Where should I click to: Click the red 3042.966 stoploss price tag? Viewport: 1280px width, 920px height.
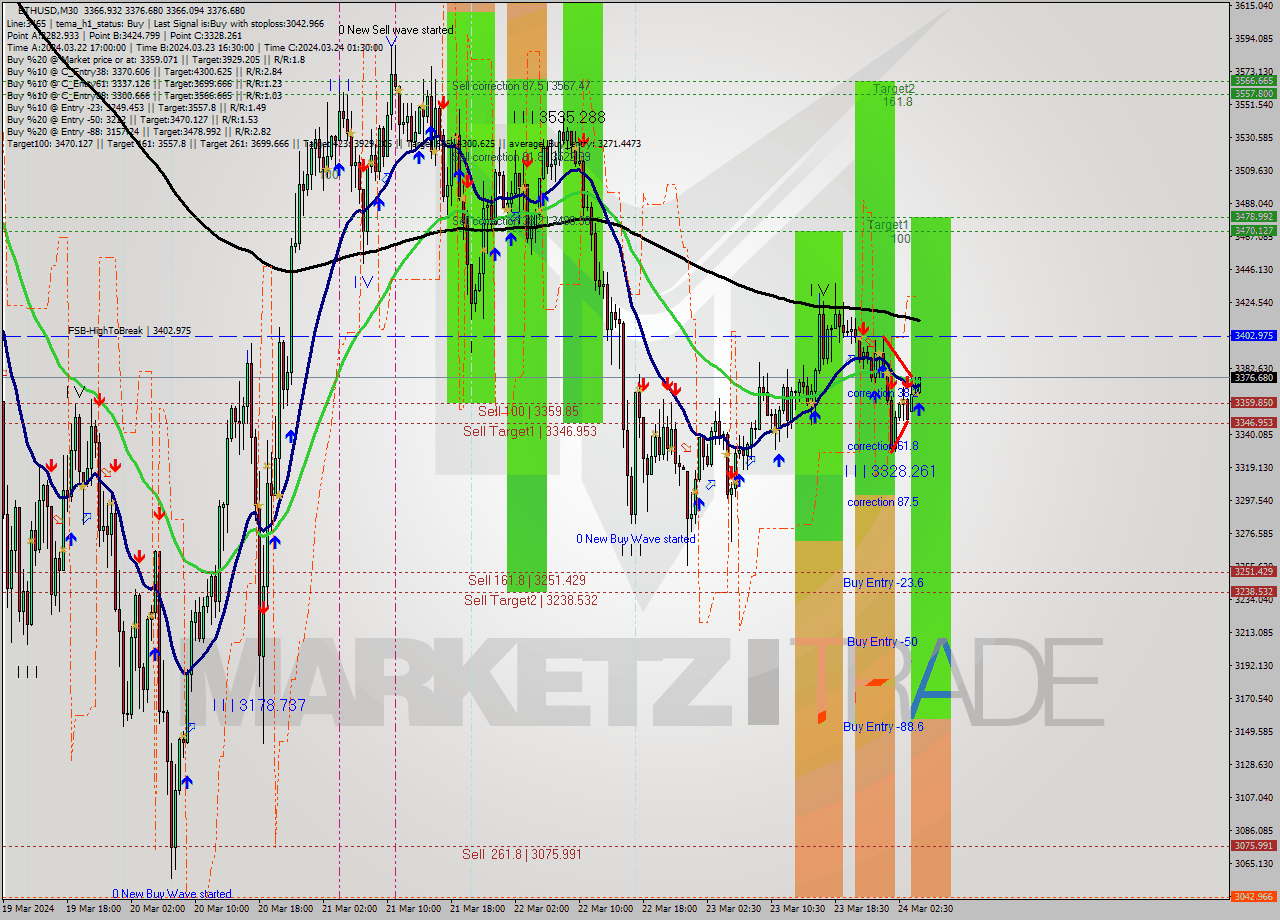point(1253,897)
